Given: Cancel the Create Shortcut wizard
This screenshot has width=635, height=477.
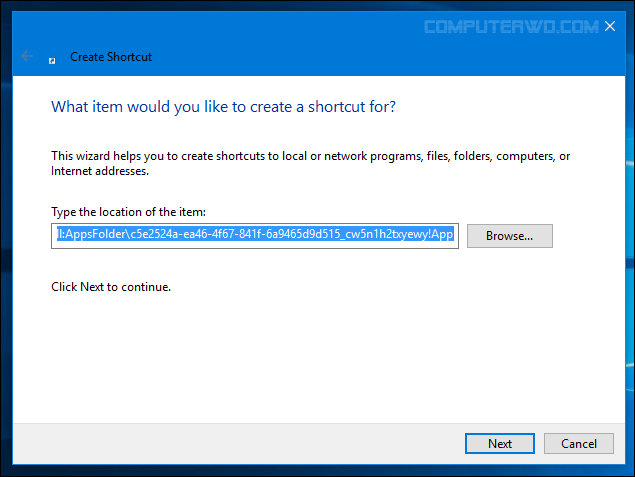Looking at the screenshot, I should [x=579, y=443].
